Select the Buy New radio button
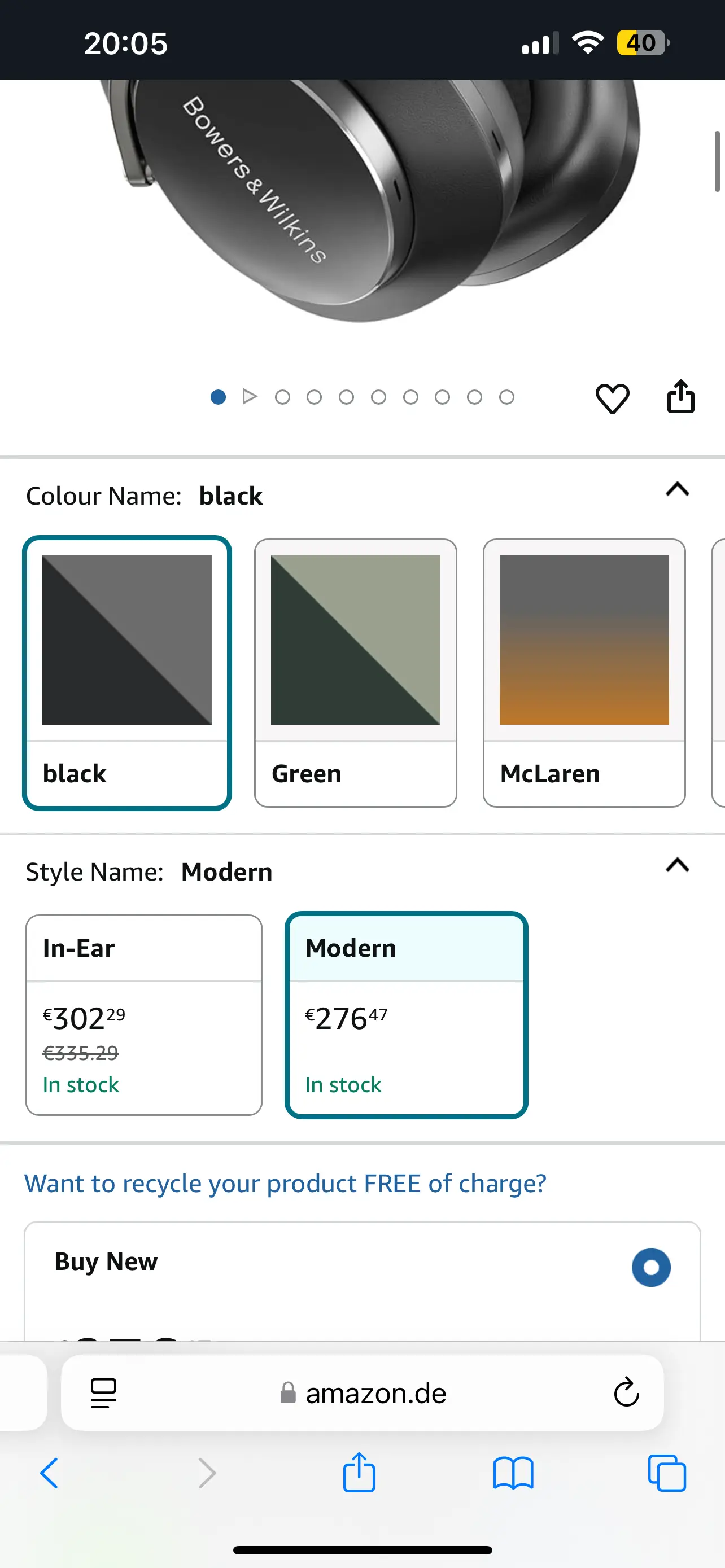The width and height of the screenshot is (725, 1568). 650,1267
